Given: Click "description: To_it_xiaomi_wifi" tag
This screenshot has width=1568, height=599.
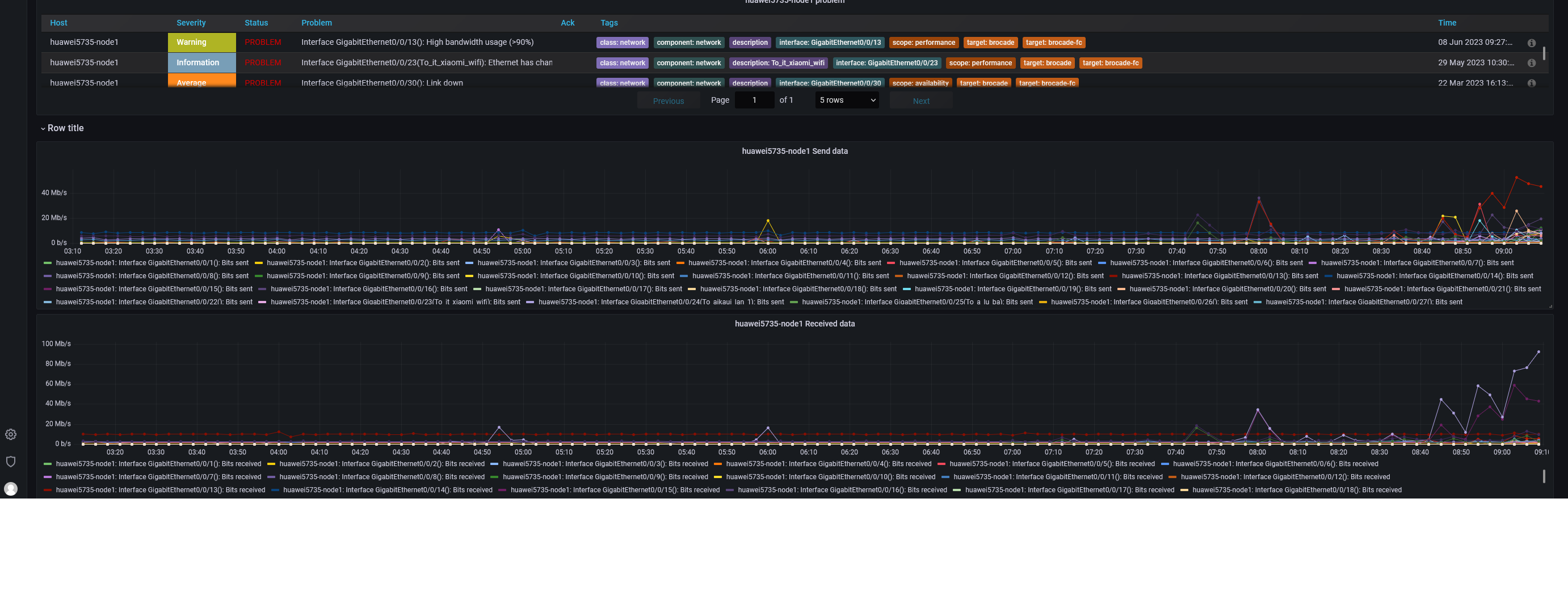Looking at the screenshot, I should click(x=778, y=62).
